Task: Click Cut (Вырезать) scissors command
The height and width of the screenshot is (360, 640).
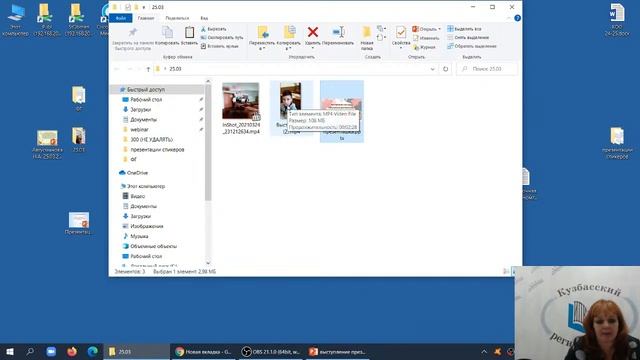Action: (x=213, y=29)
